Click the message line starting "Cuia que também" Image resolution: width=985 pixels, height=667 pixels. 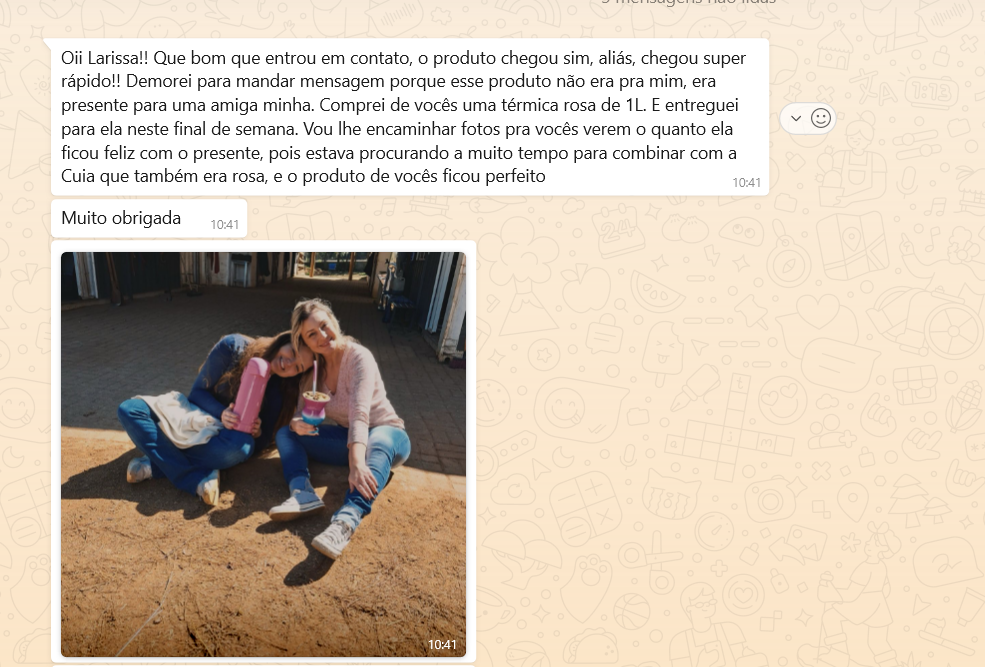click(303, 176)
